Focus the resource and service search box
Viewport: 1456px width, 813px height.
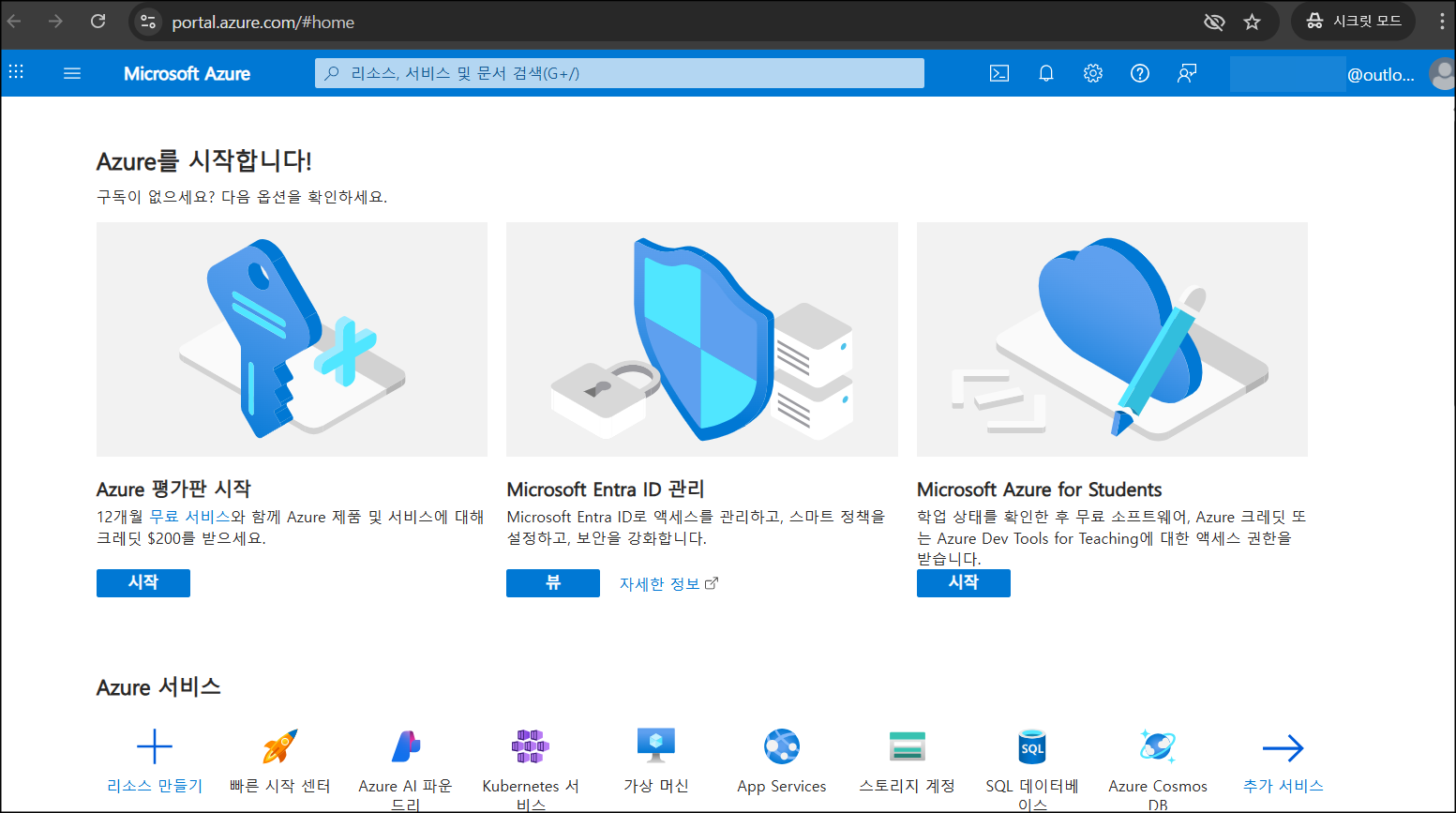click(620, 73)
